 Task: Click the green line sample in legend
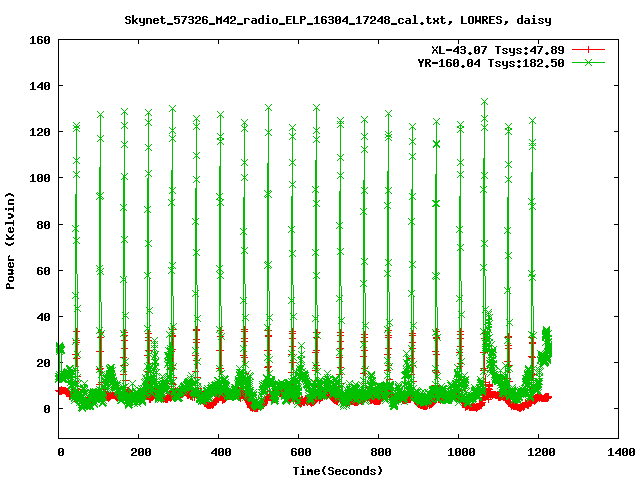coord(588,62)
